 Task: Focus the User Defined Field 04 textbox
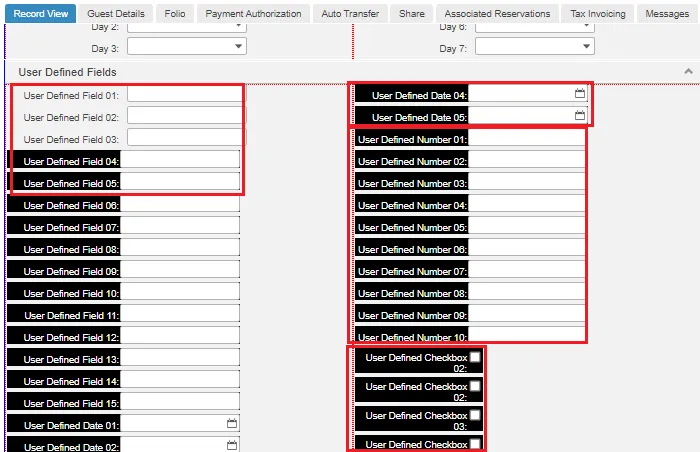(x=180, y=159)
